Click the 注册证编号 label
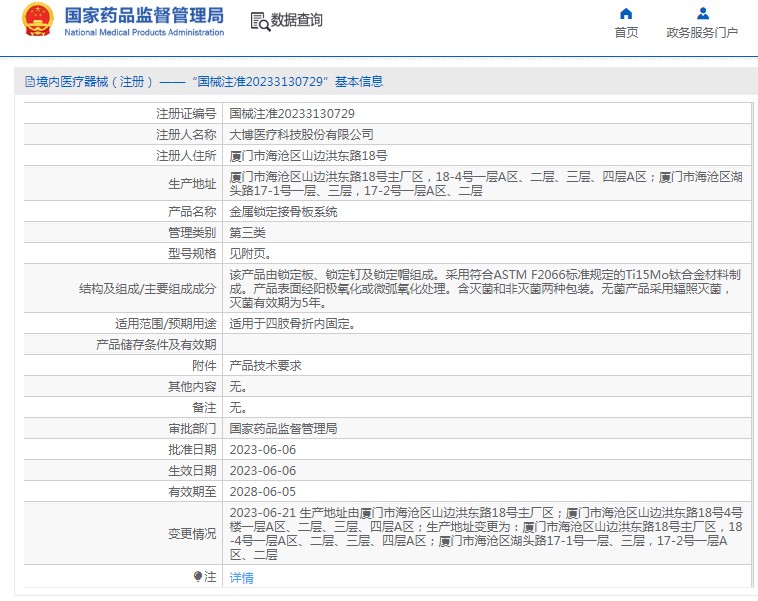 click(186, 114)
